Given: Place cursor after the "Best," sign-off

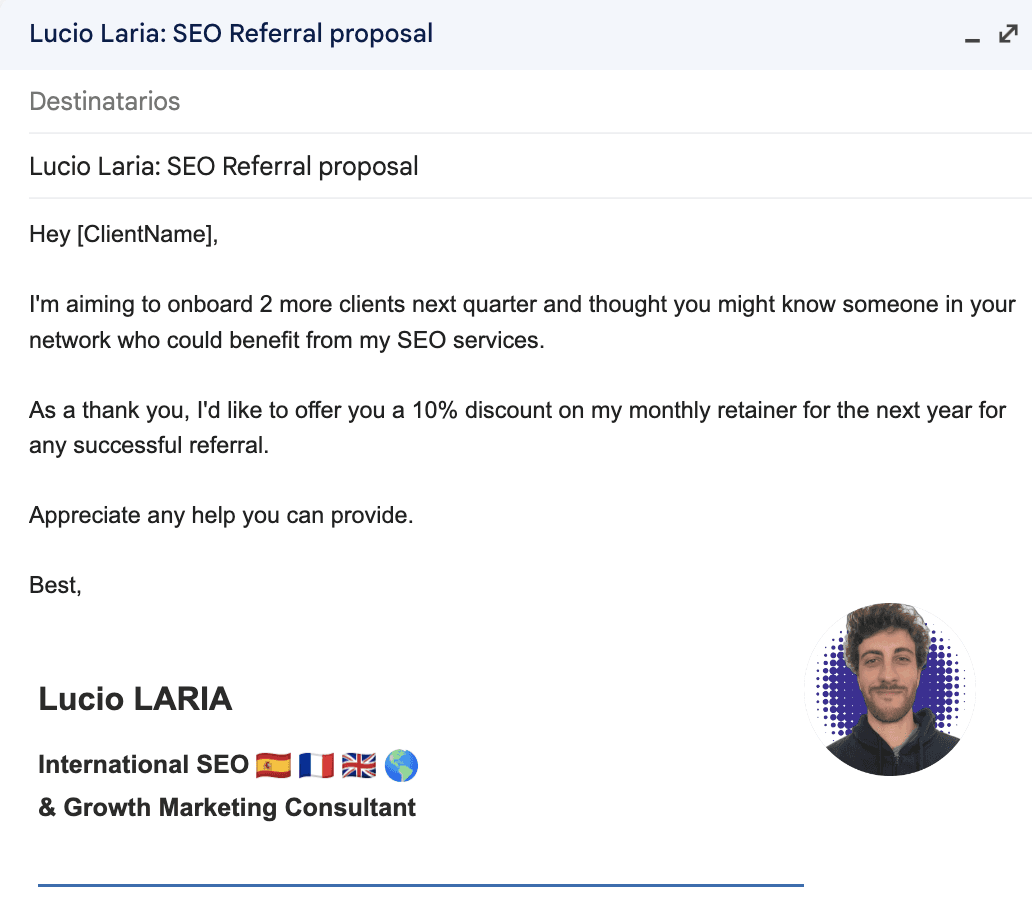Looking at the screenshot, I should click(82, 585).
